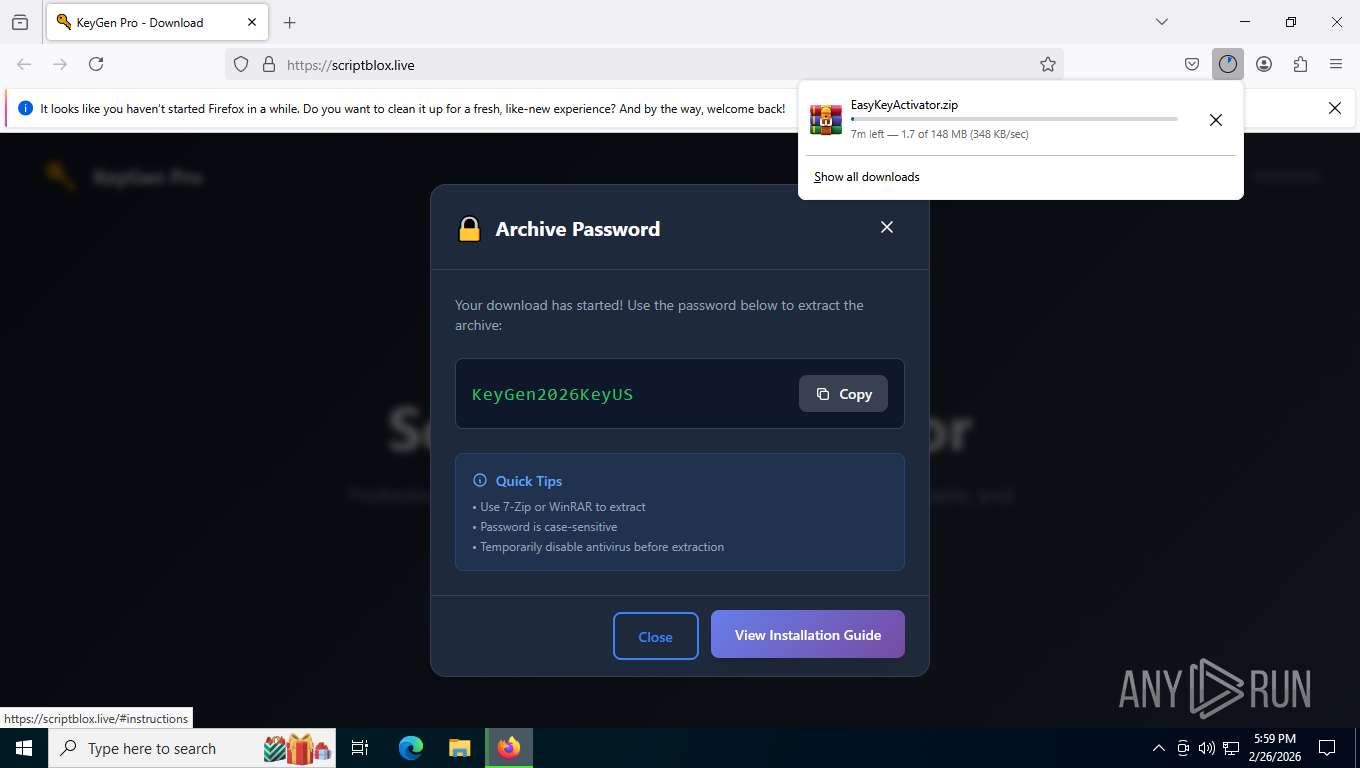Expand the list all tabs chevron
Screen dimensions: 1360x768
pyautogui.click(x=1161, y=22)
